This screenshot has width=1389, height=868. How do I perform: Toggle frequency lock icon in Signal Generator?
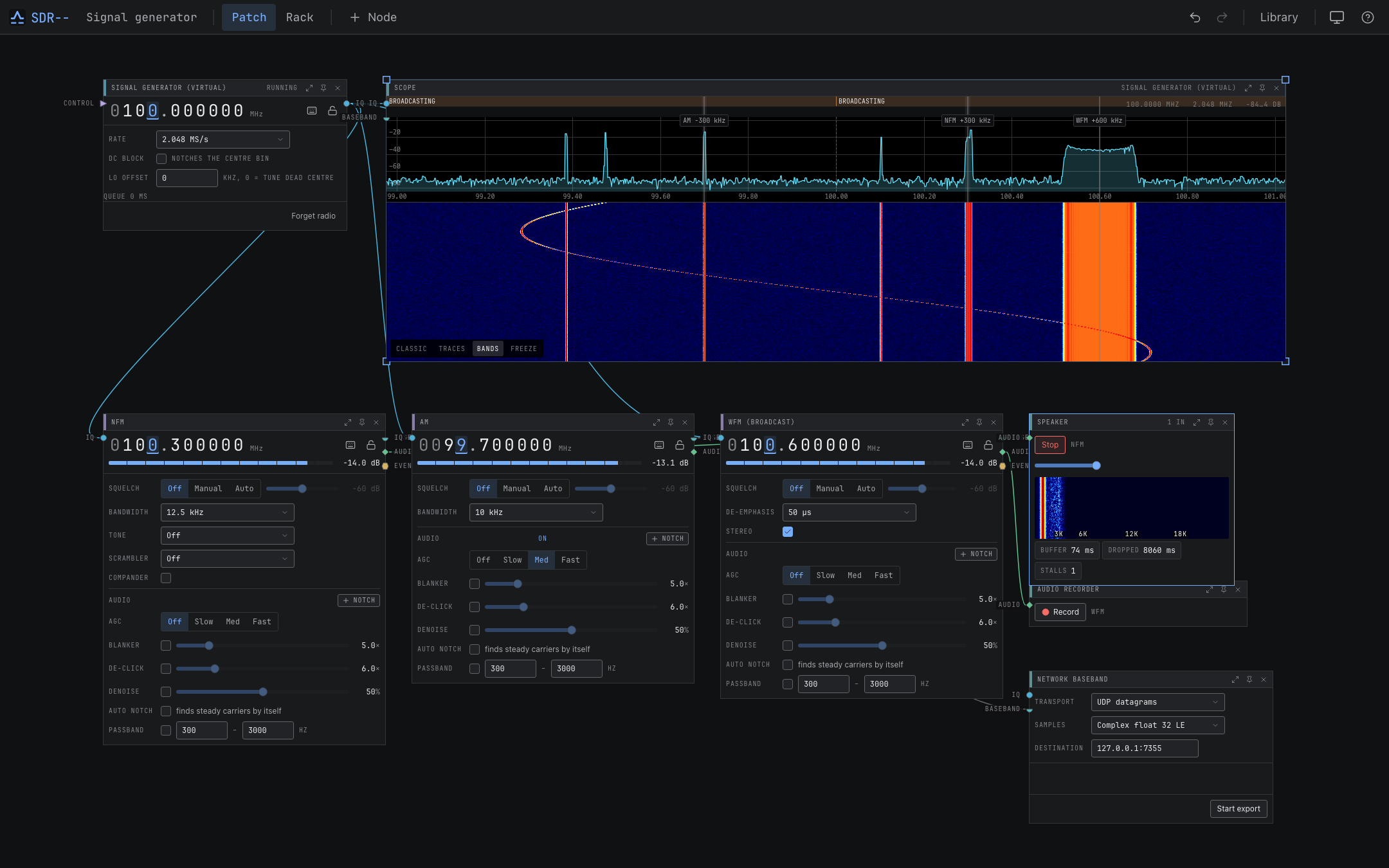[x=332, y=111]
